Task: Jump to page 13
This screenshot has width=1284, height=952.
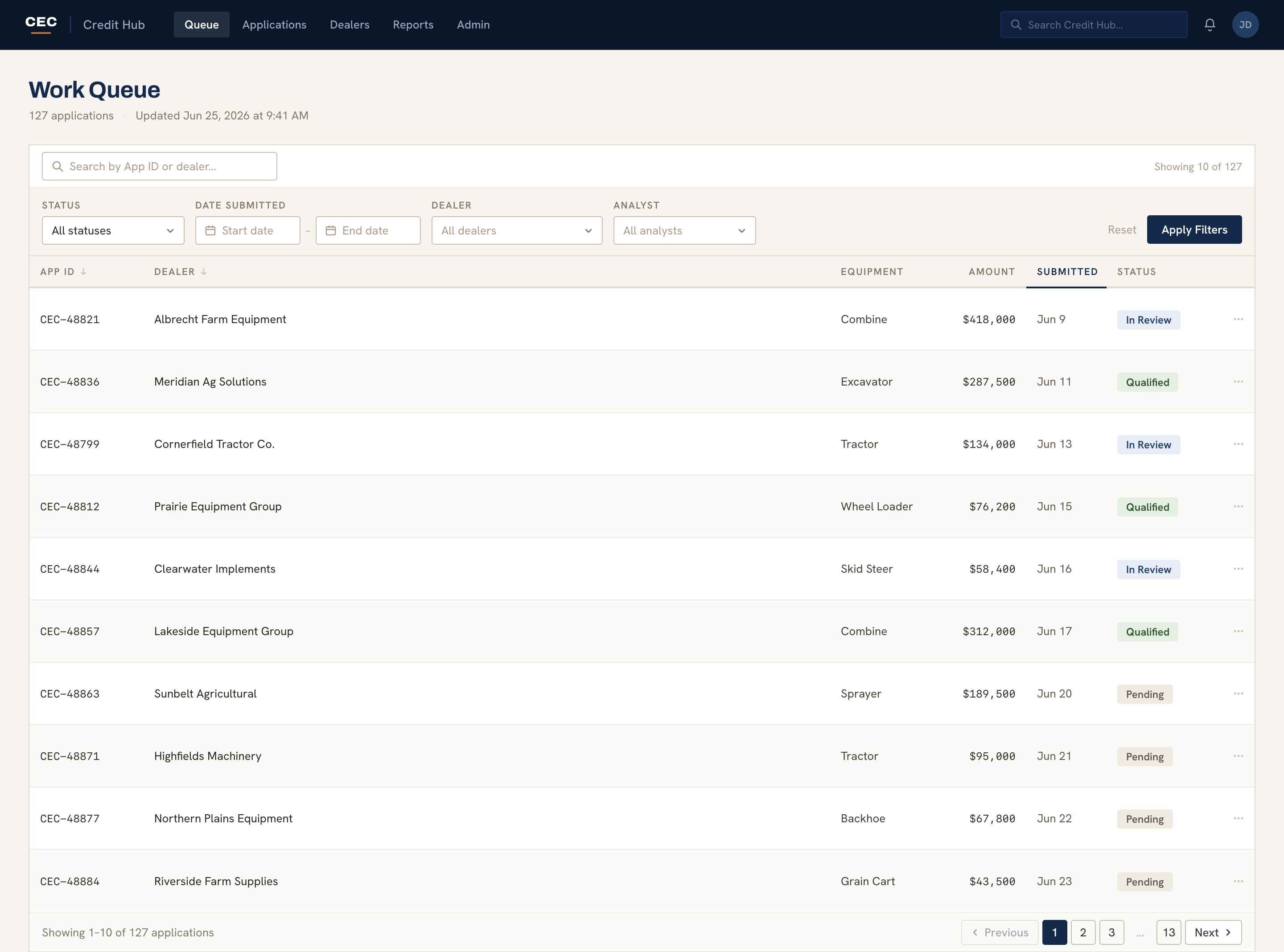Action: tap(1169, 932)
